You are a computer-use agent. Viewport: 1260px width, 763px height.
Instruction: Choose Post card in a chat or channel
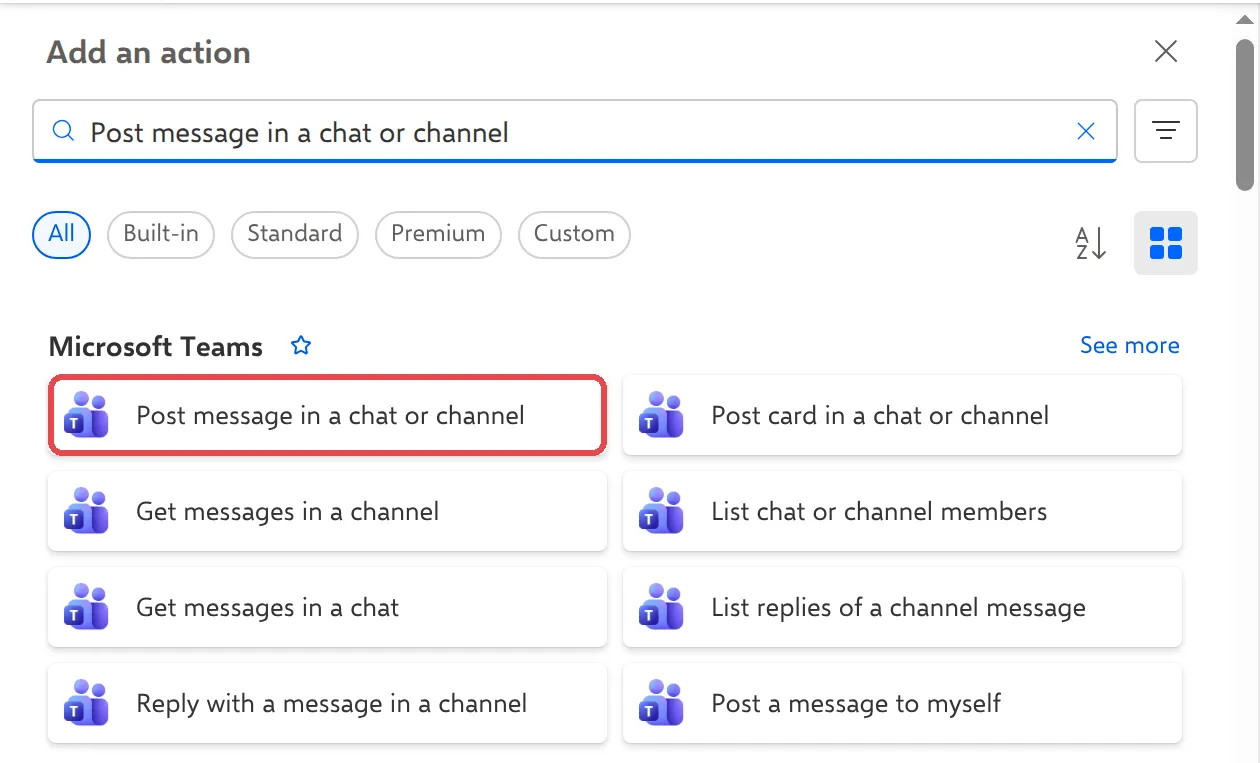pyautogui.click(x=902, y=415)
